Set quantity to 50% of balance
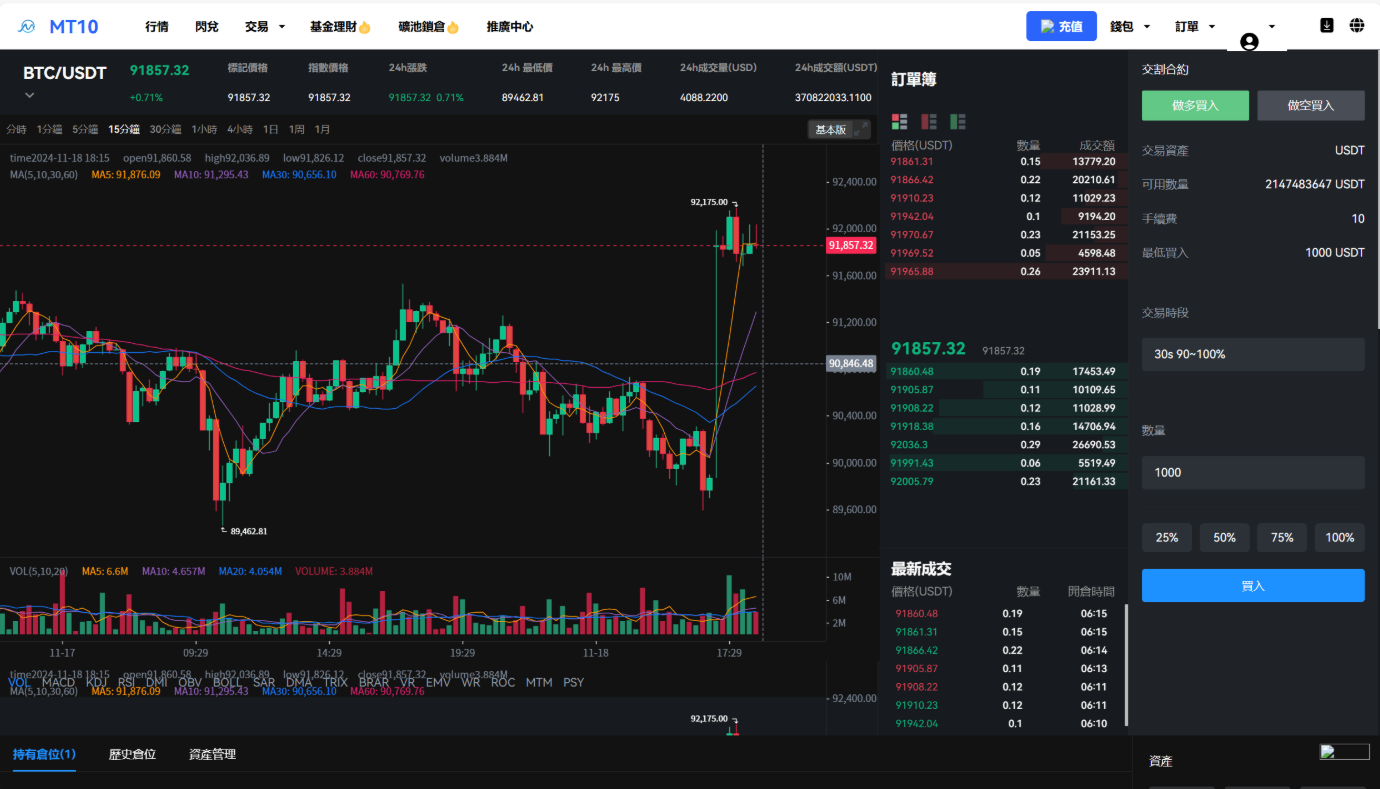Image resolution: width=1380 pixels, height=789 pixels. click(x=1224, y=538)
